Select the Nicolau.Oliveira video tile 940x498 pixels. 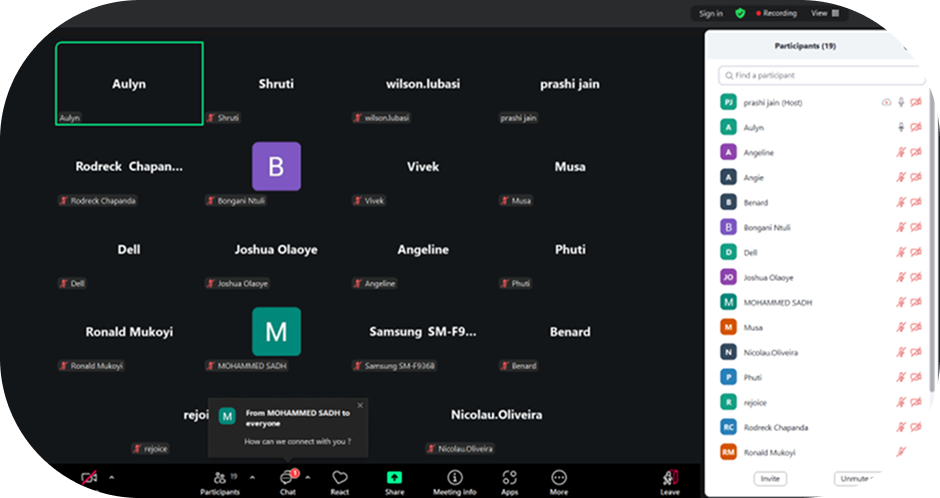click(497, 415)
